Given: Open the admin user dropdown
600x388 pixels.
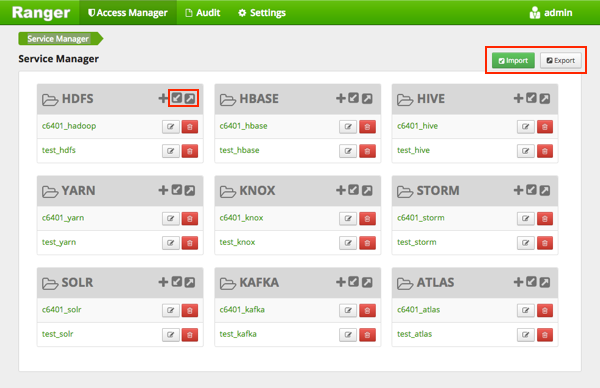Looking at the screenshot, I should click(551, 13).
